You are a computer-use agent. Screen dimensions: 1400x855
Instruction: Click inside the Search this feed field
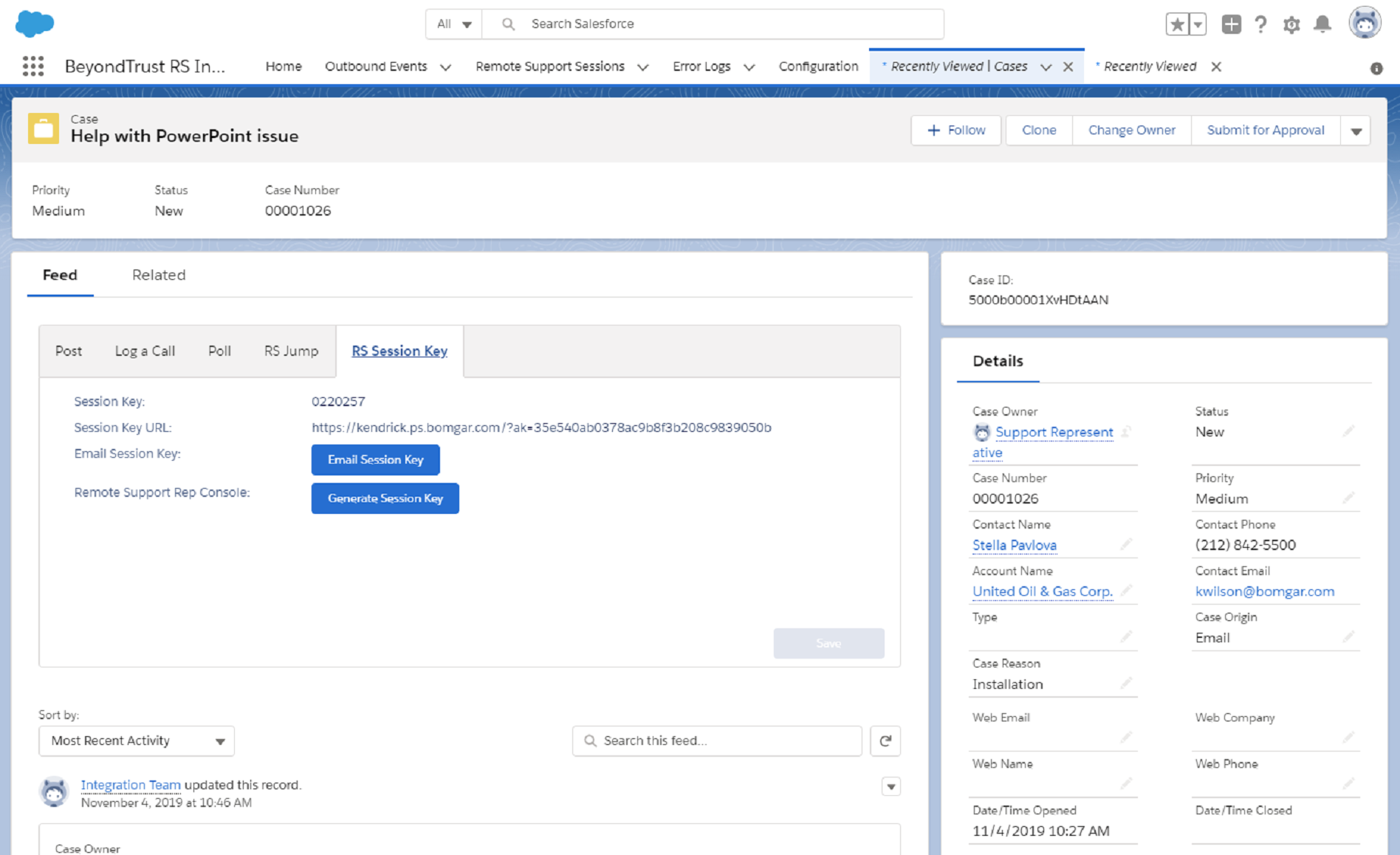pyautogui.click(x=716, y=741)
